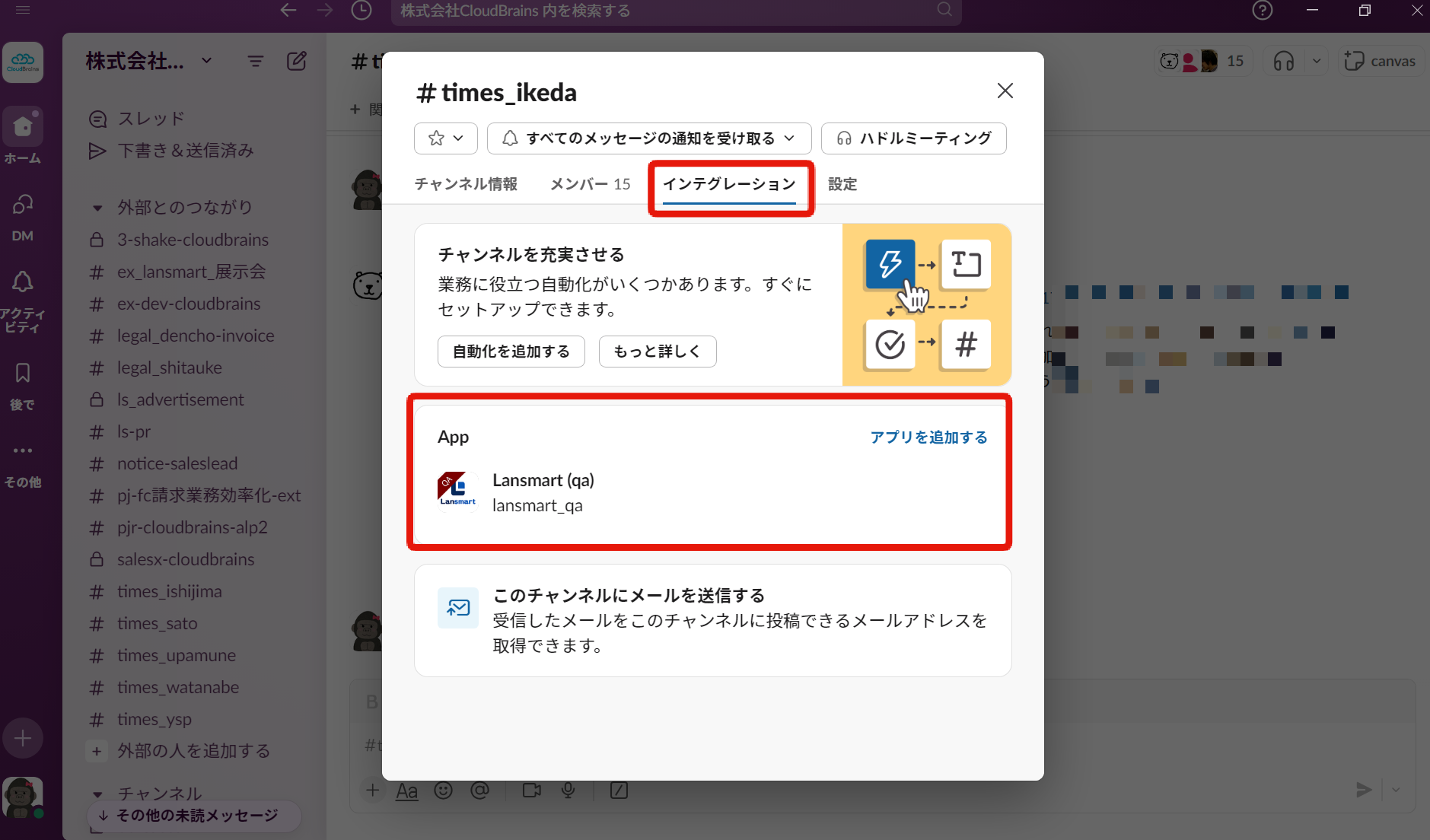This screenshot has width=1430, height=840.
Task: Go to ホーム in the sidebar
Action: coord(23,137)
